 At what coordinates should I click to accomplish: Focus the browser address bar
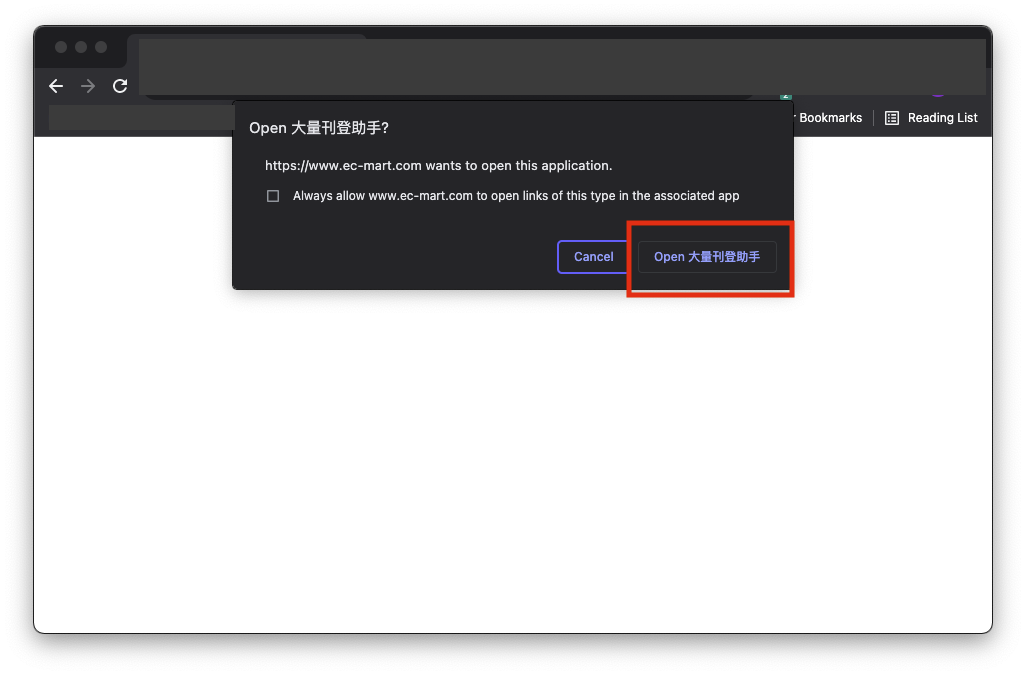(450, 86)
